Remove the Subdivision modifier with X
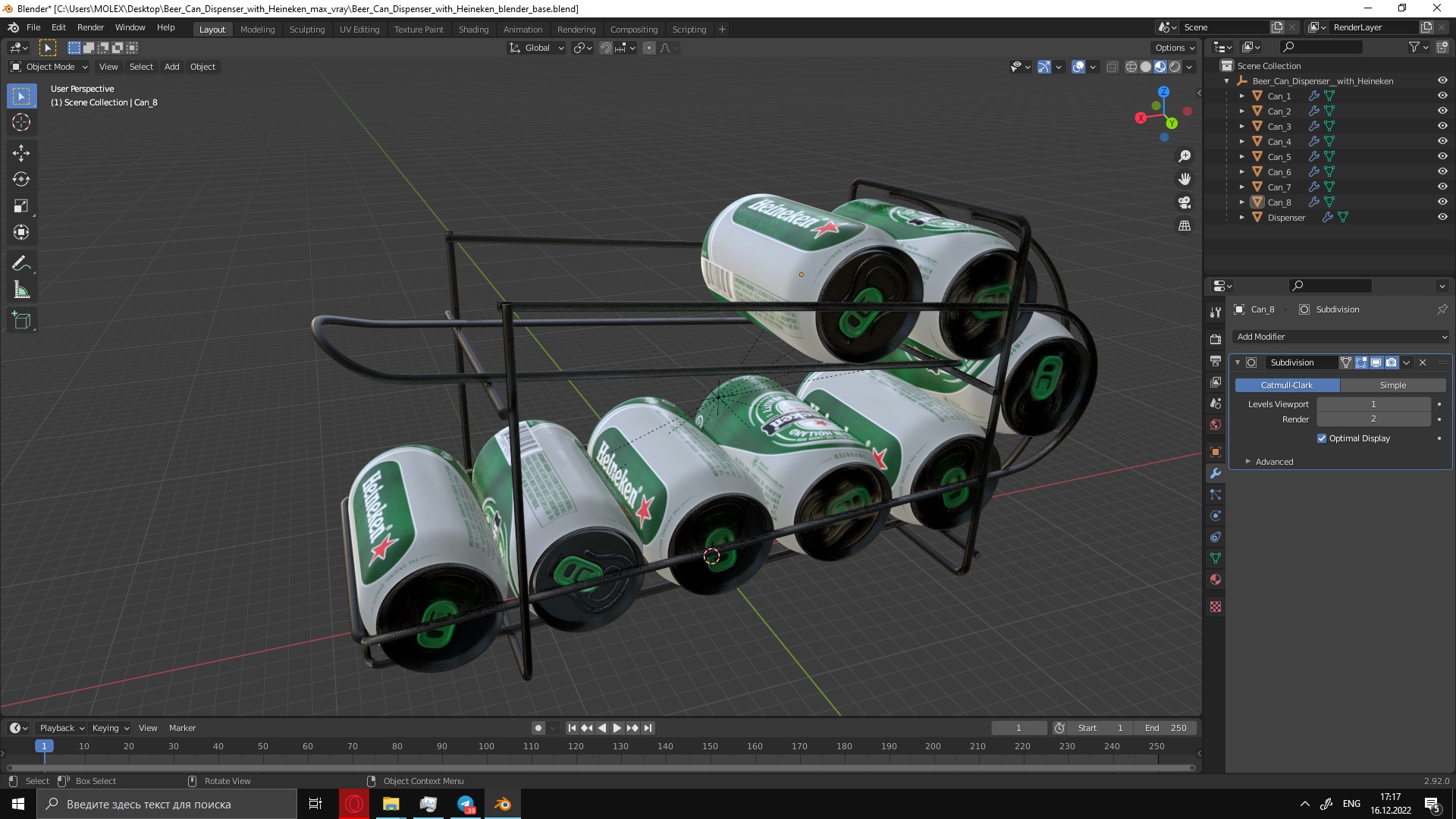 pyautogui.click(x=1423, y=362)
